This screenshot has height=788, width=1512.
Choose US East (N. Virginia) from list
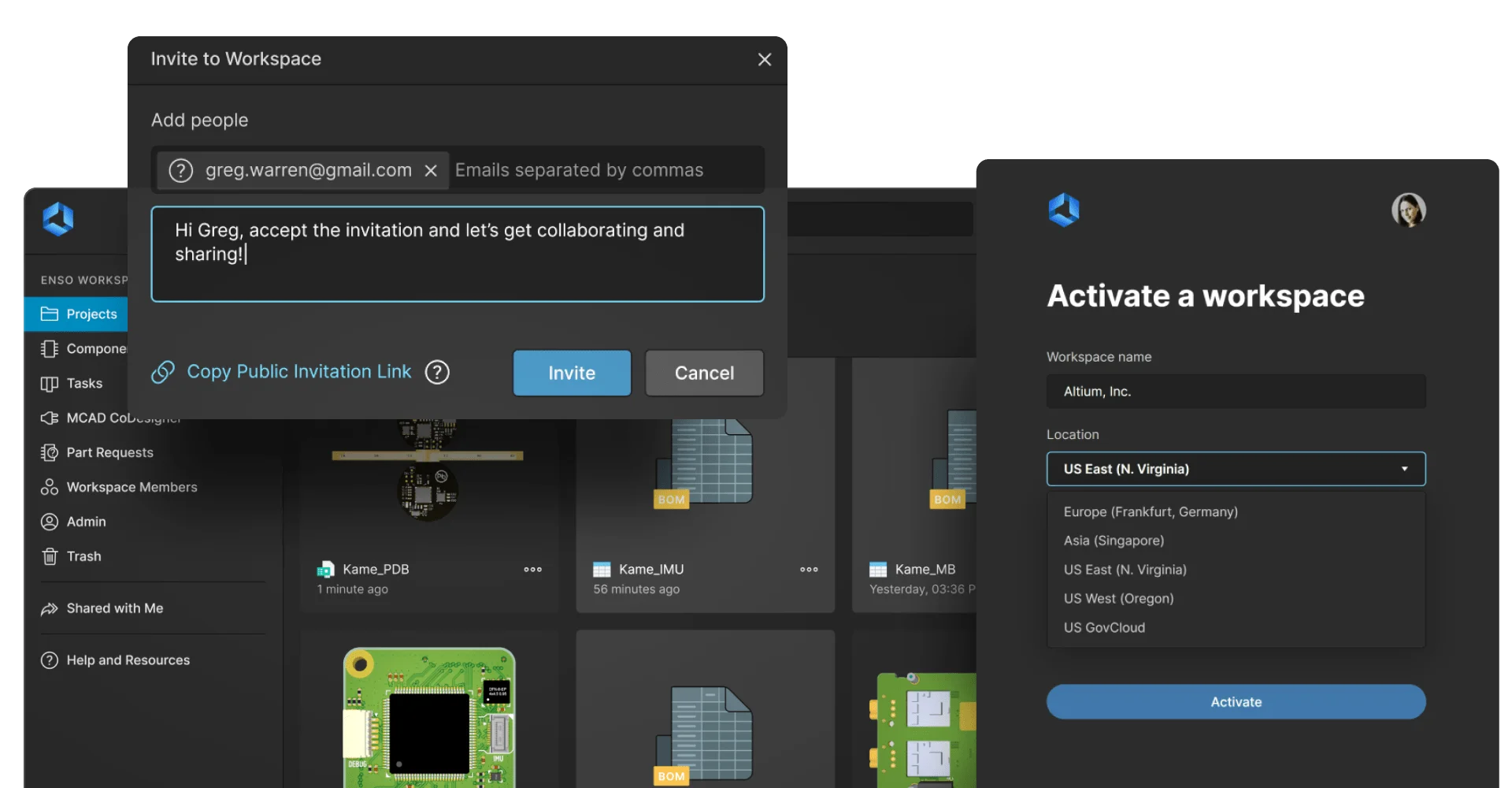tap(1125, 570)
